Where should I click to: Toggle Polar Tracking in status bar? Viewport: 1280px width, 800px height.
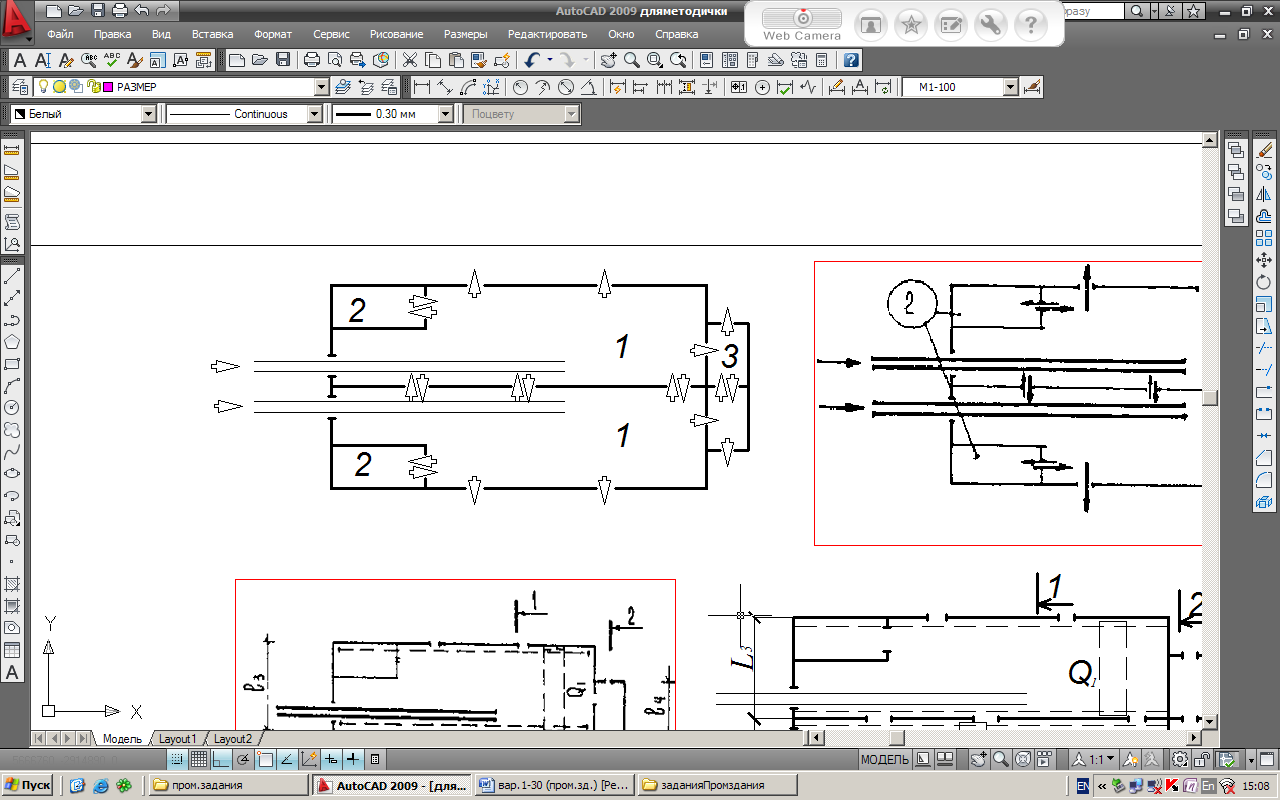coord(243,759)
